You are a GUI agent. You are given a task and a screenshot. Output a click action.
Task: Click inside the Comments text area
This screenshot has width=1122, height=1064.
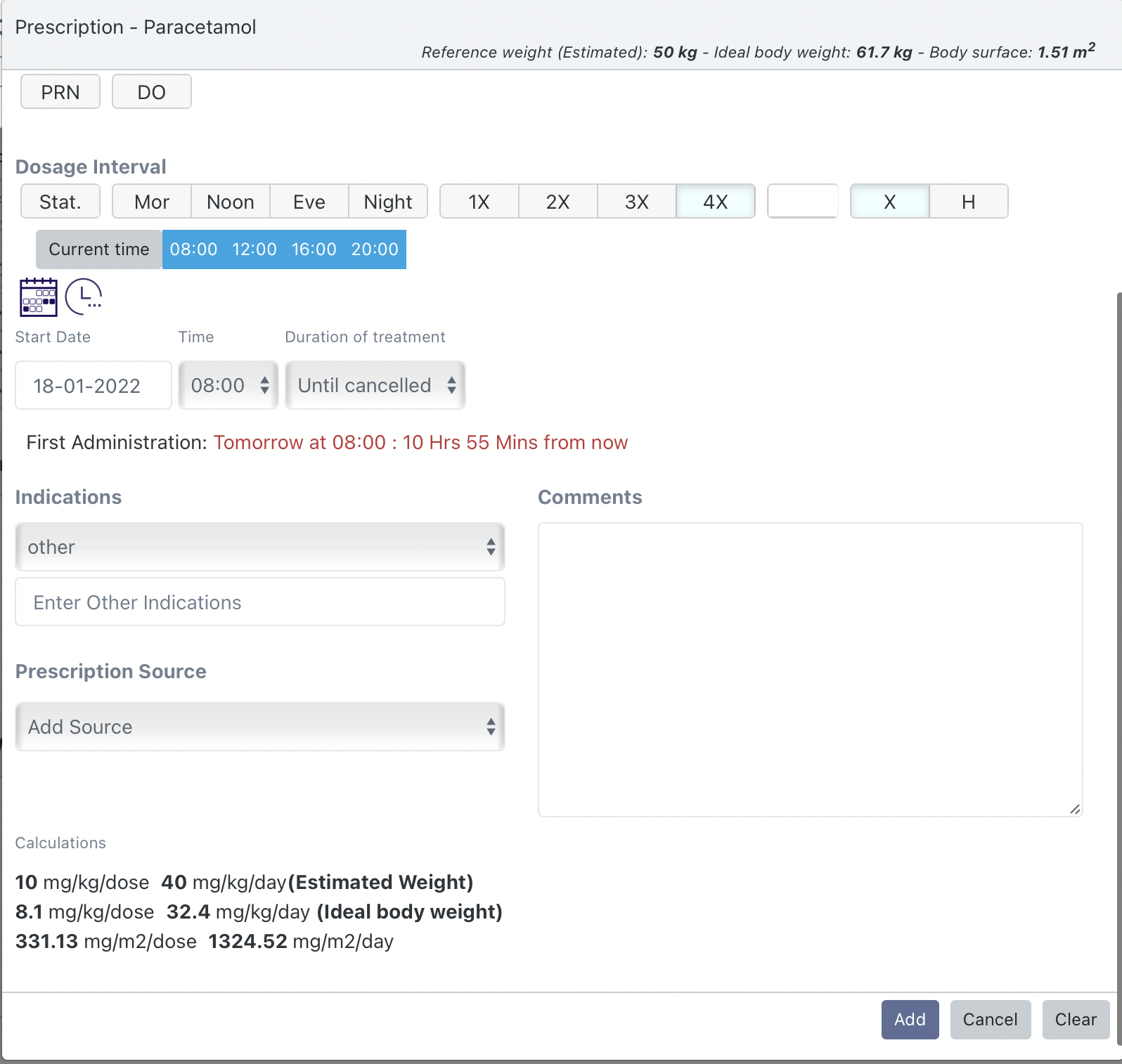[810, 669]
